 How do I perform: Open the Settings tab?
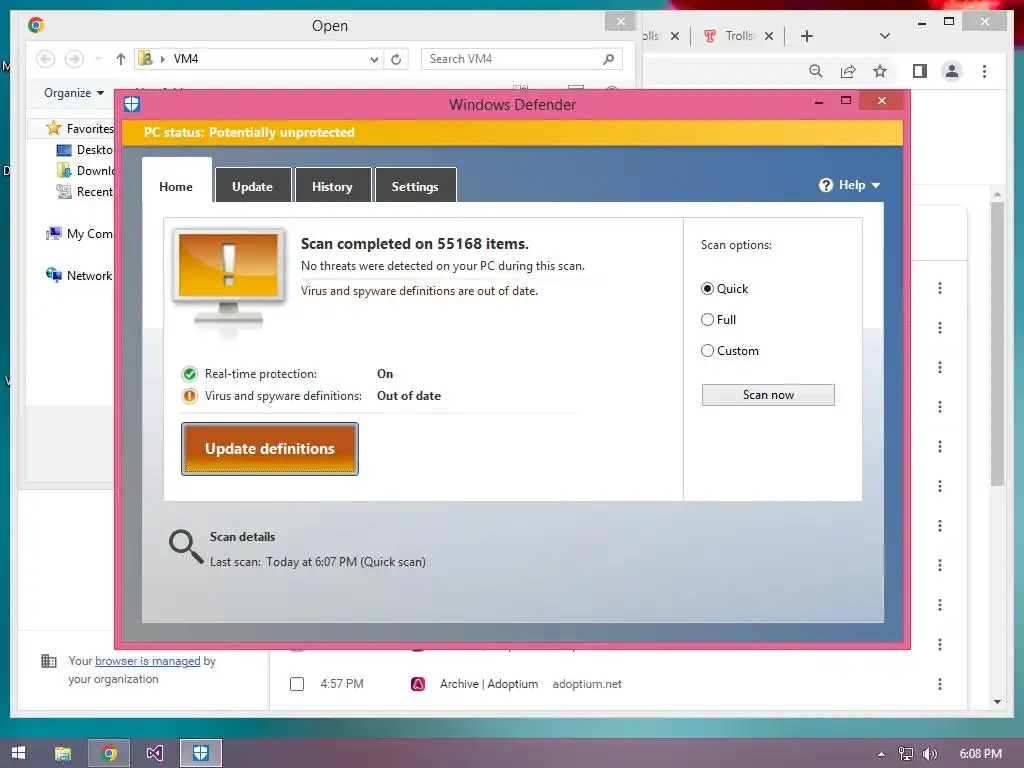pyautogui.click(x=415, y=185)
